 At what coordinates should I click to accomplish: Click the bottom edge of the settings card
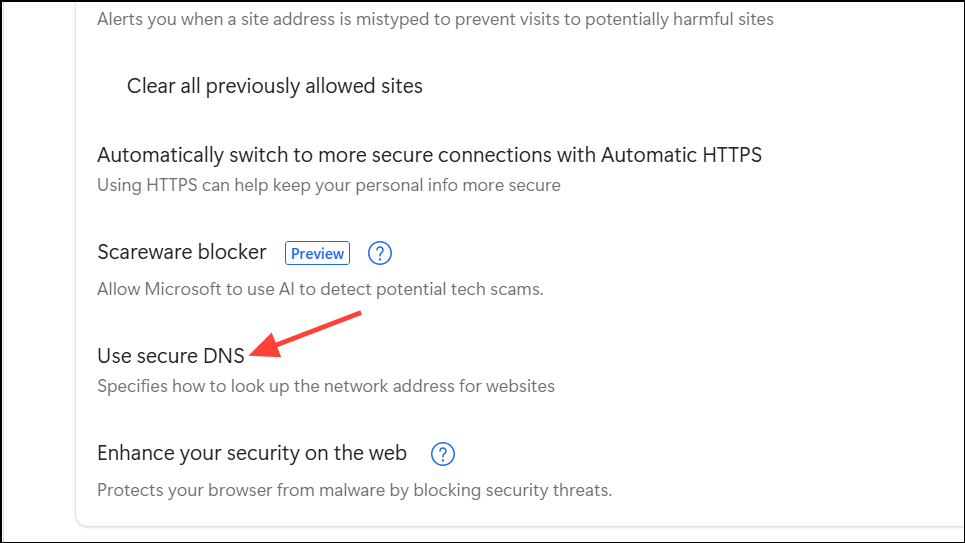click(520, 526)
